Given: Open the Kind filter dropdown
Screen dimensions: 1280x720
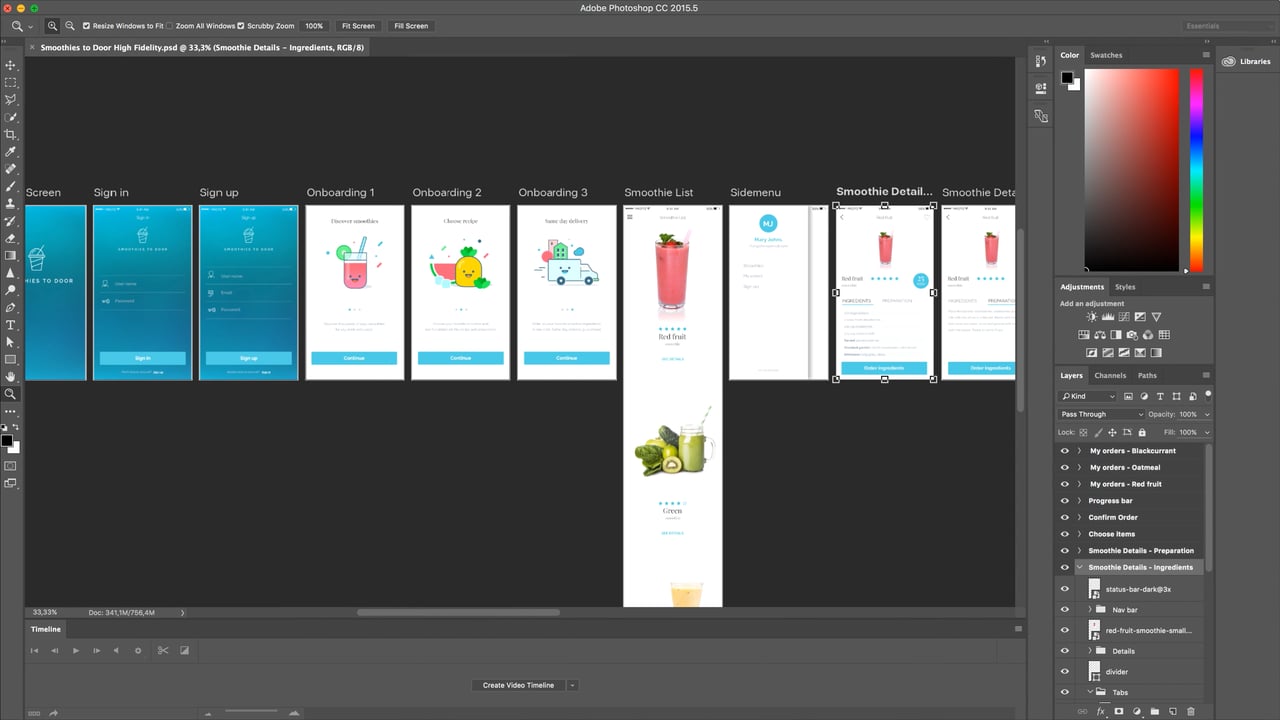Looking at the screenshot, I should click(1088, 397).
